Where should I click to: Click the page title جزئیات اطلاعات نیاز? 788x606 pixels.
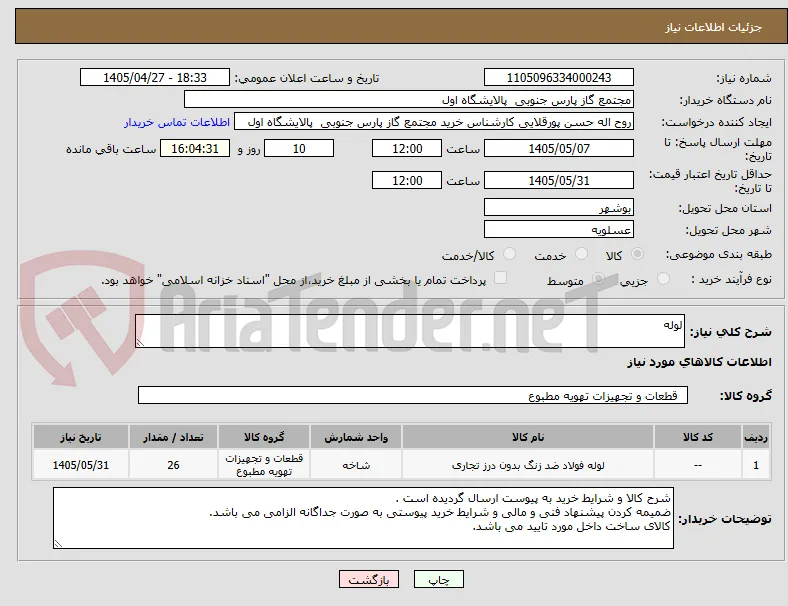pyautogui.click(x=714, y=27)
